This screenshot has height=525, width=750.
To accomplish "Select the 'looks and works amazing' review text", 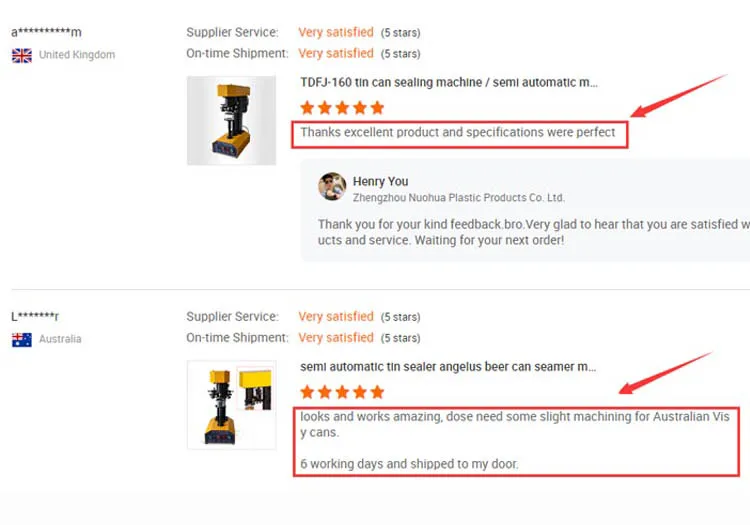I will coord(515,440).
